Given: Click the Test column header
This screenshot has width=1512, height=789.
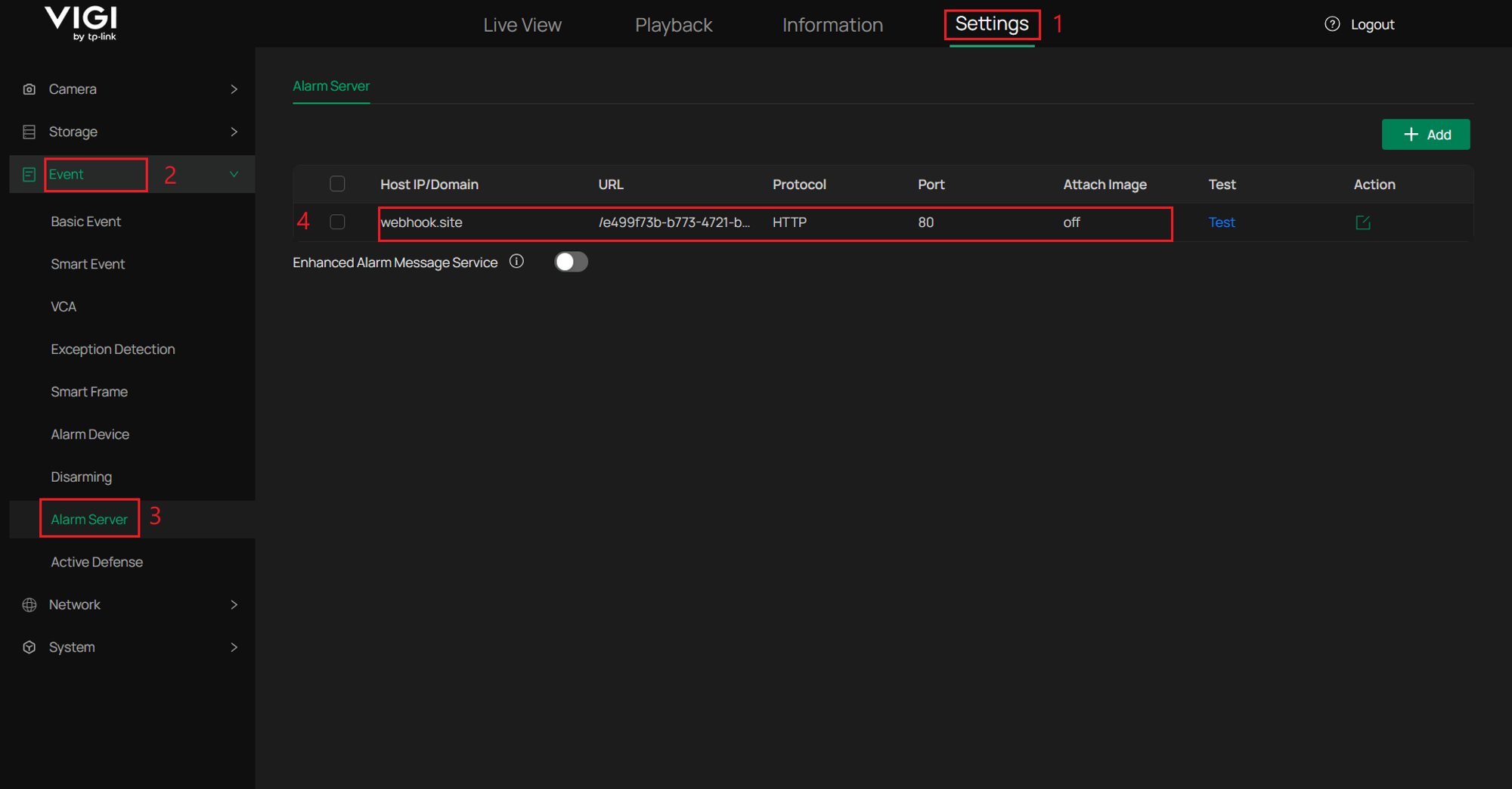Looking at the screenshot, I should [1222, 185].
